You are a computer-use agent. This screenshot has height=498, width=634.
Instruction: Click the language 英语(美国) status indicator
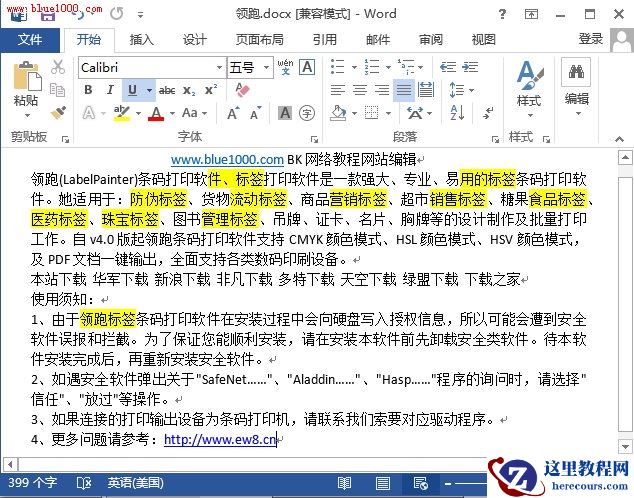(x=135, y=483)
